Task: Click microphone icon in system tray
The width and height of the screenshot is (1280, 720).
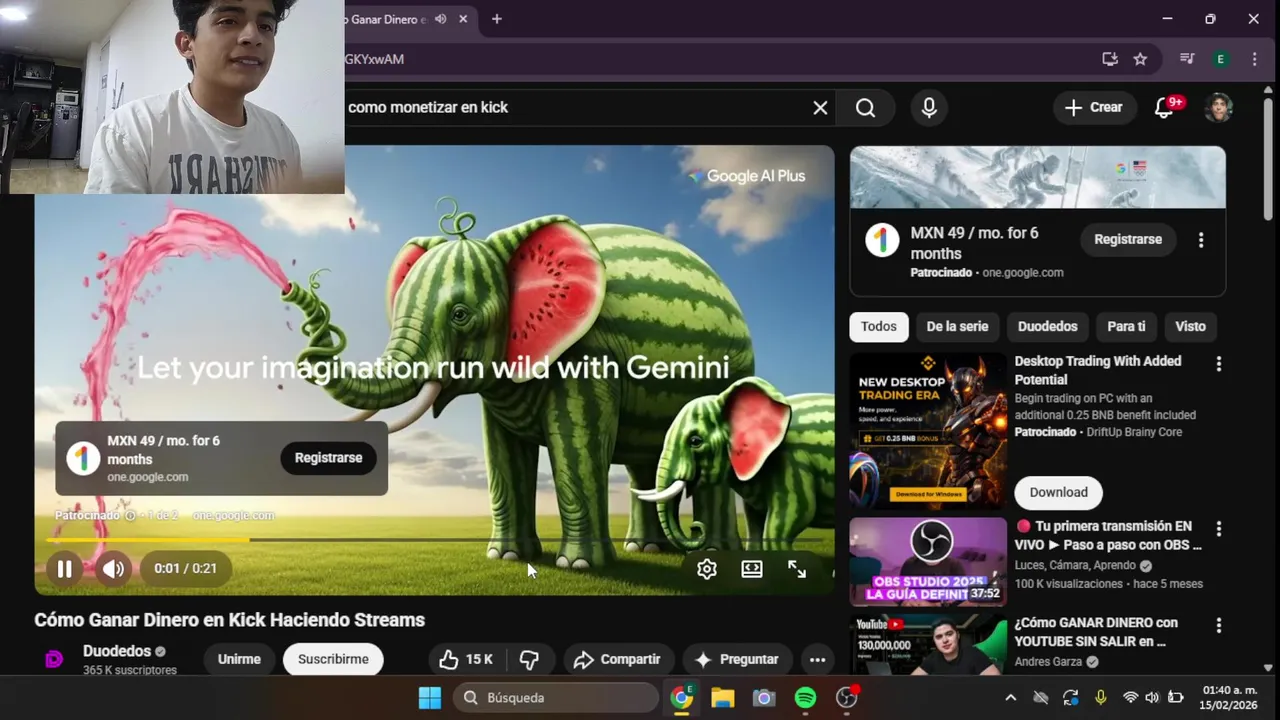Action: 1101,698
